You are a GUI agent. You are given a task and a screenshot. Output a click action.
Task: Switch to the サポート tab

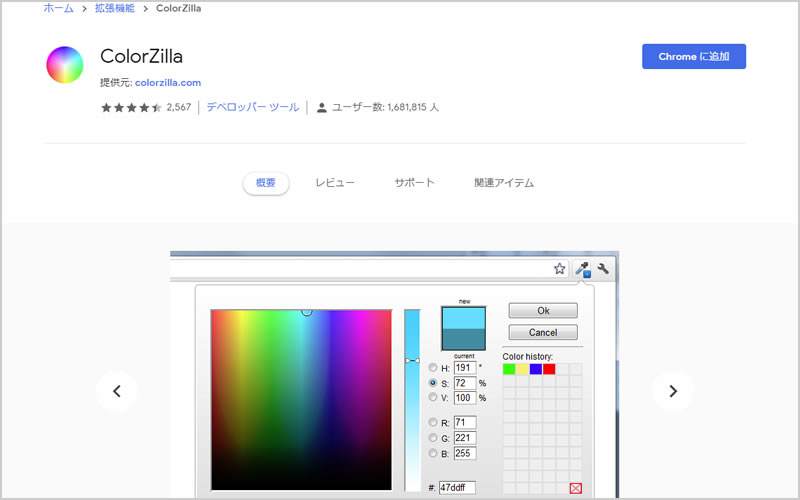(x=414, y=183)
